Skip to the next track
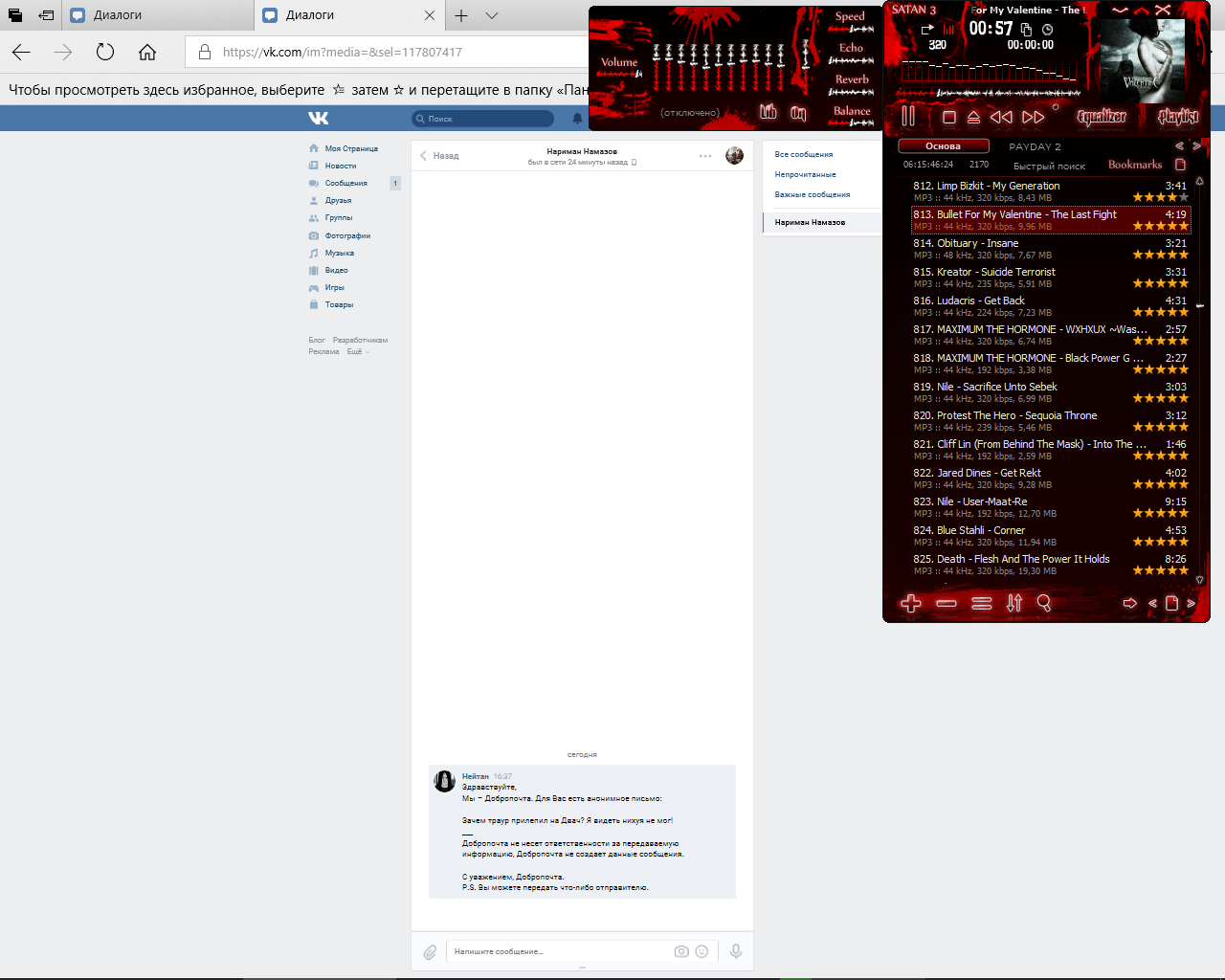Viewport: 1225px width, 980px height. (1034, 117)
